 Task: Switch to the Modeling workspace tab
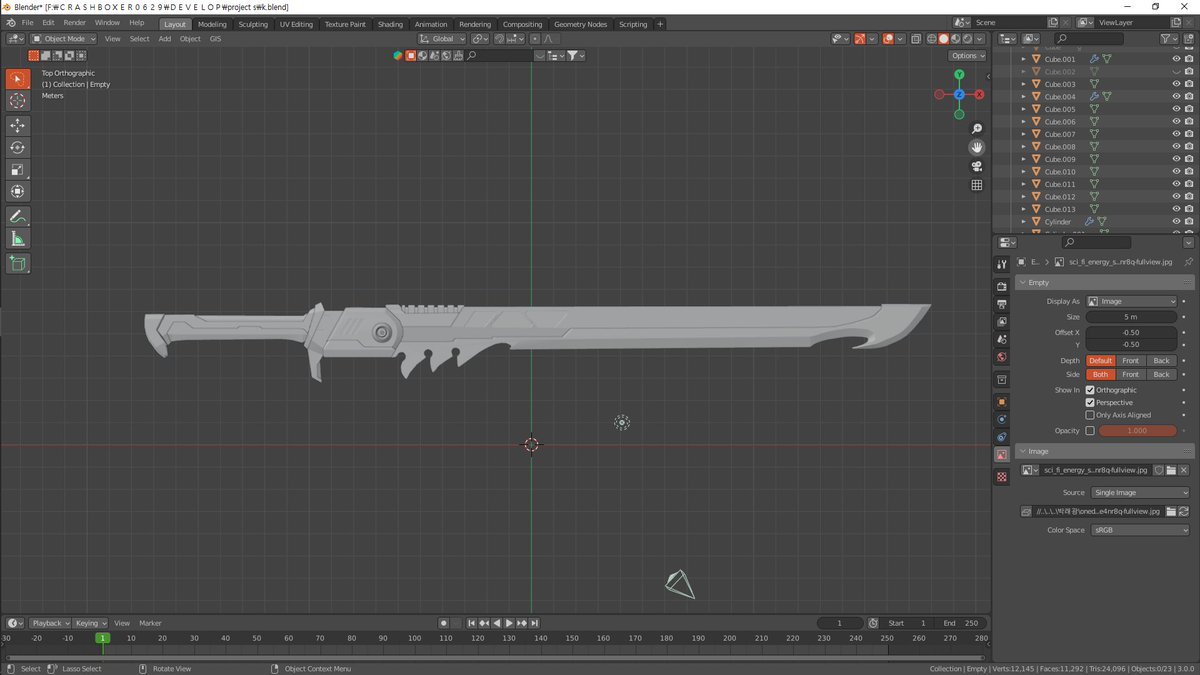click(x=212, y=24)
